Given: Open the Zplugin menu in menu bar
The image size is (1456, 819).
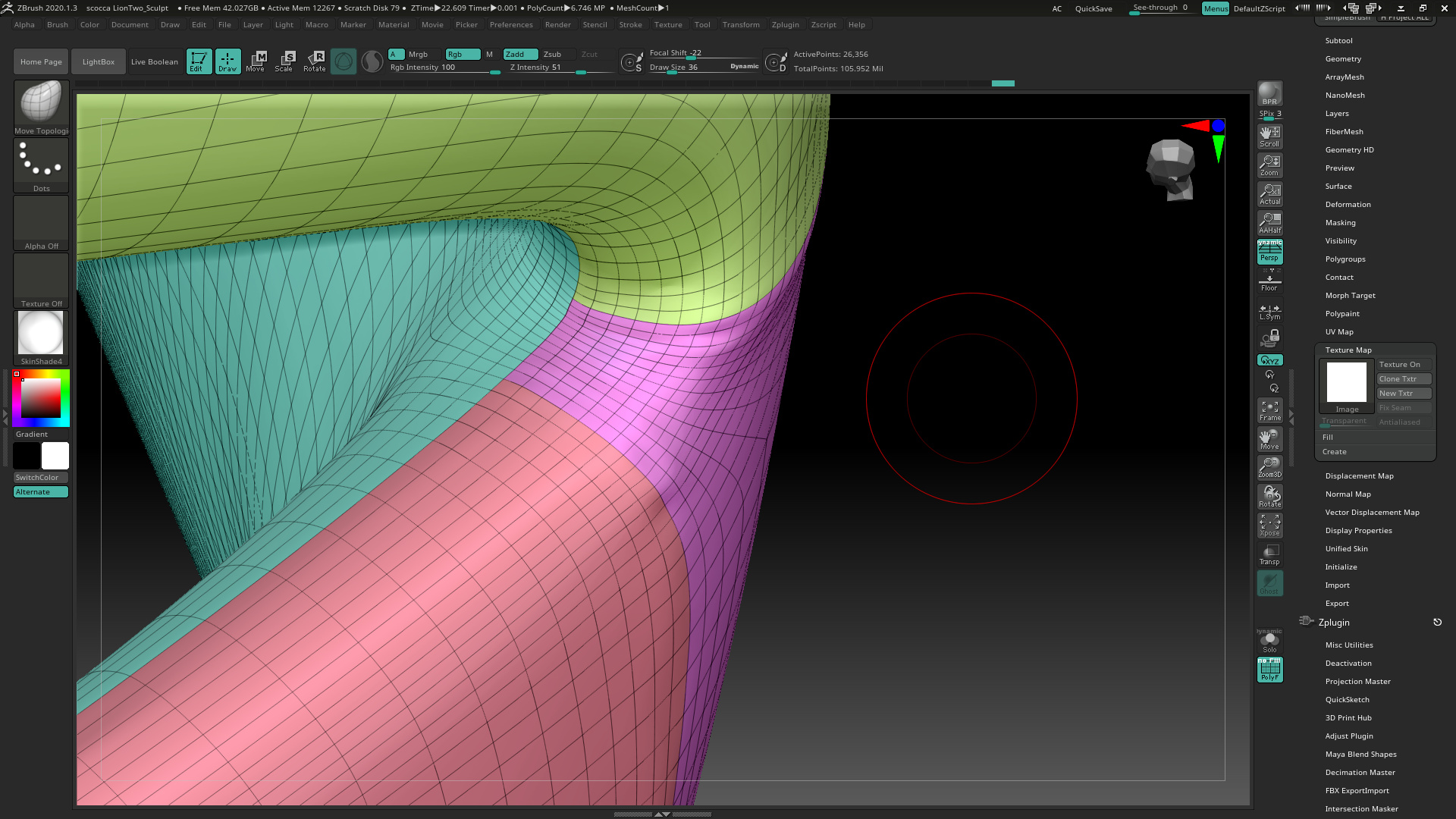Looking at the screenshot, I should tap(785, 24).
